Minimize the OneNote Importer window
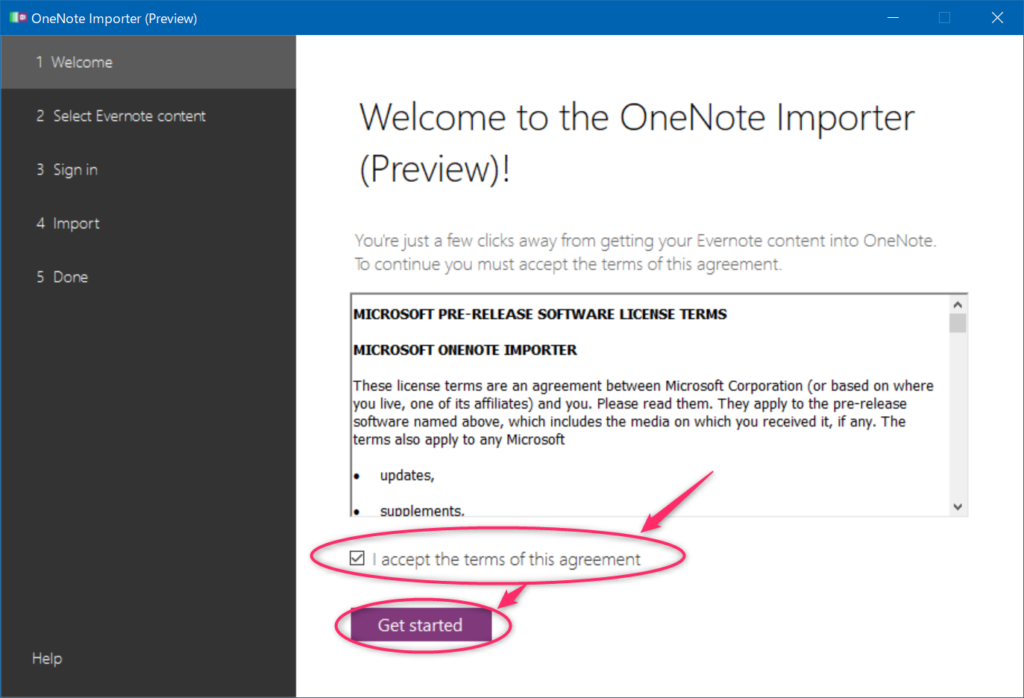 [893, 18]
